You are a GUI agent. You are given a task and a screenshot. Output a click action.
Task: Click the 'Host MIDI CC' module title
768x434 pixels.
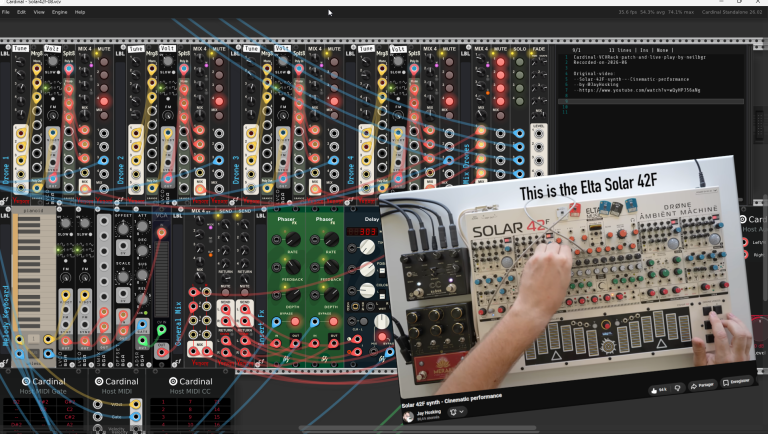tap(190, 391)
